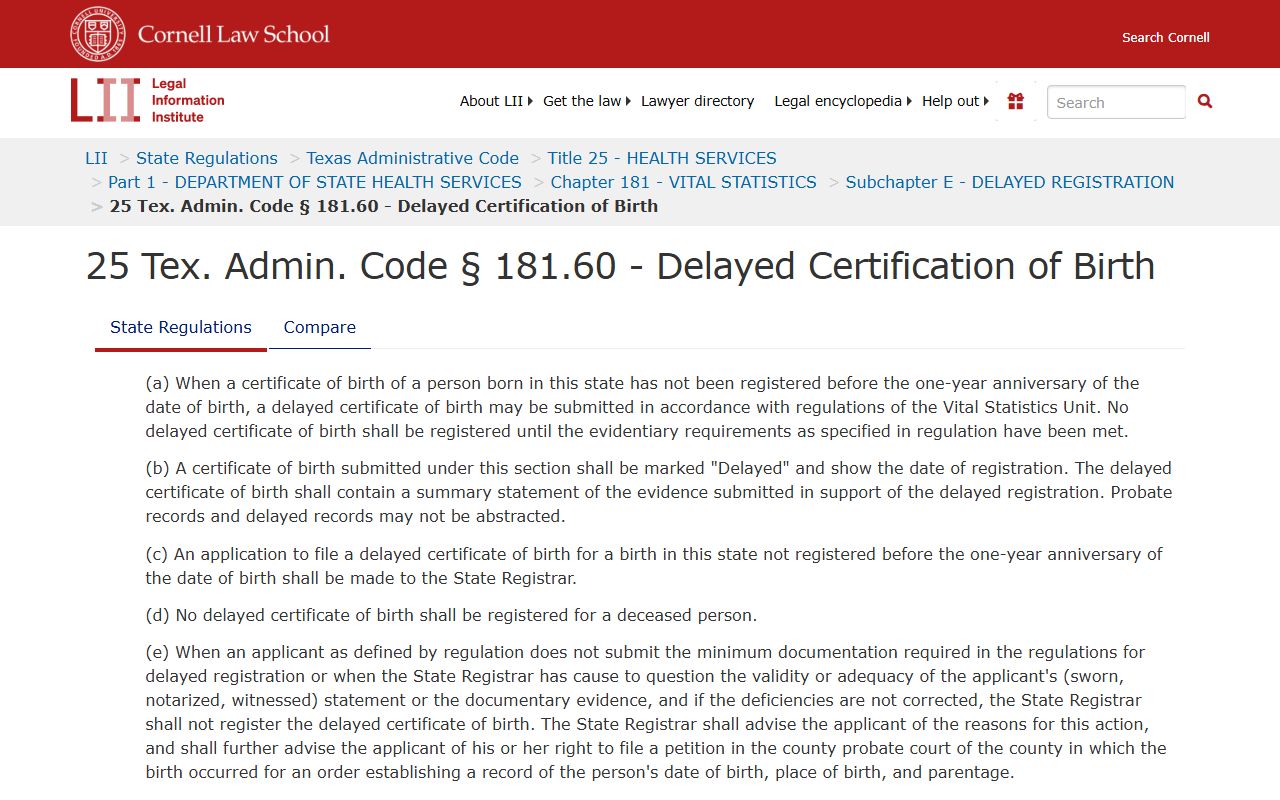Viewport: 1280px width, 800px height.
Task: Expand the Help out menu
Action: click(955, 101)
